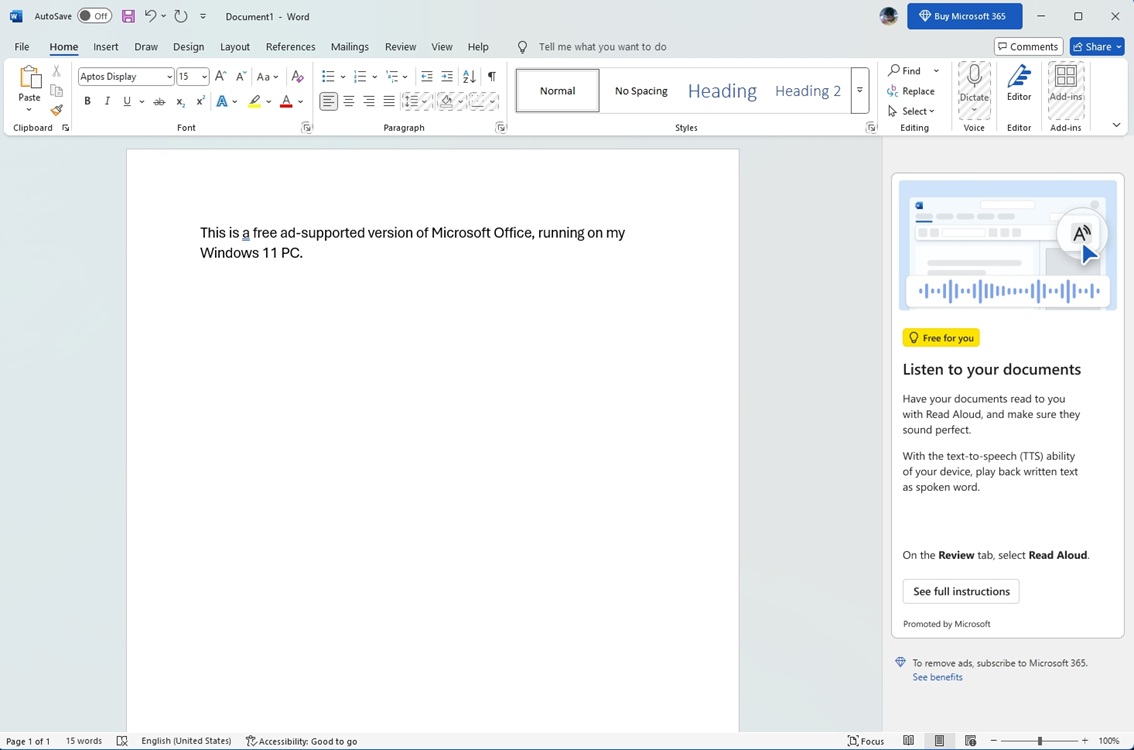This screenshot has height=750, width=1134.
Task: Open the See benefits link
Action: pyautogui.click(x=937, y=677)
